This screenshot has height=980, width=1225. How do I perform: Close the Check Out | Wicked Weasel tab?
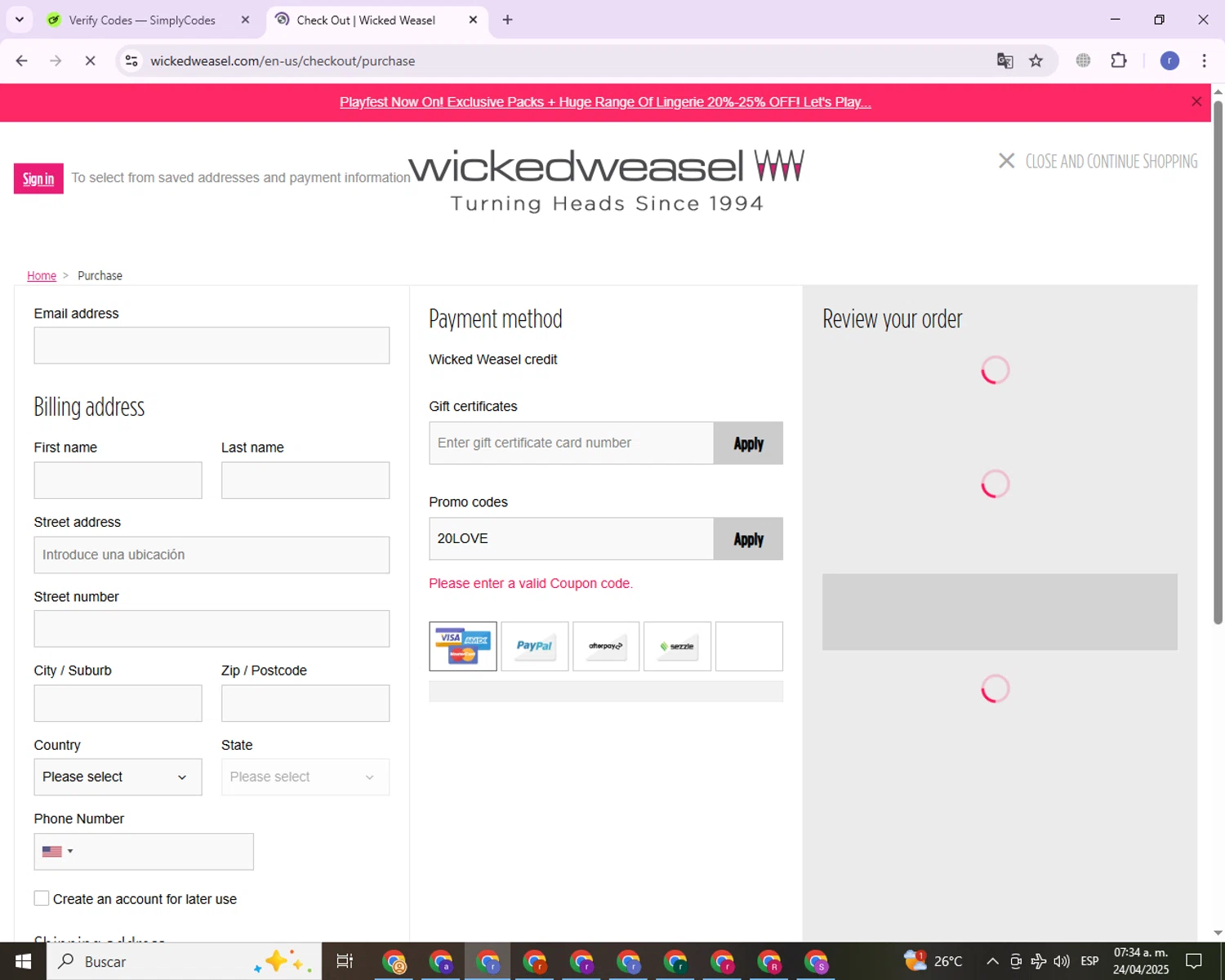(473, 20)
